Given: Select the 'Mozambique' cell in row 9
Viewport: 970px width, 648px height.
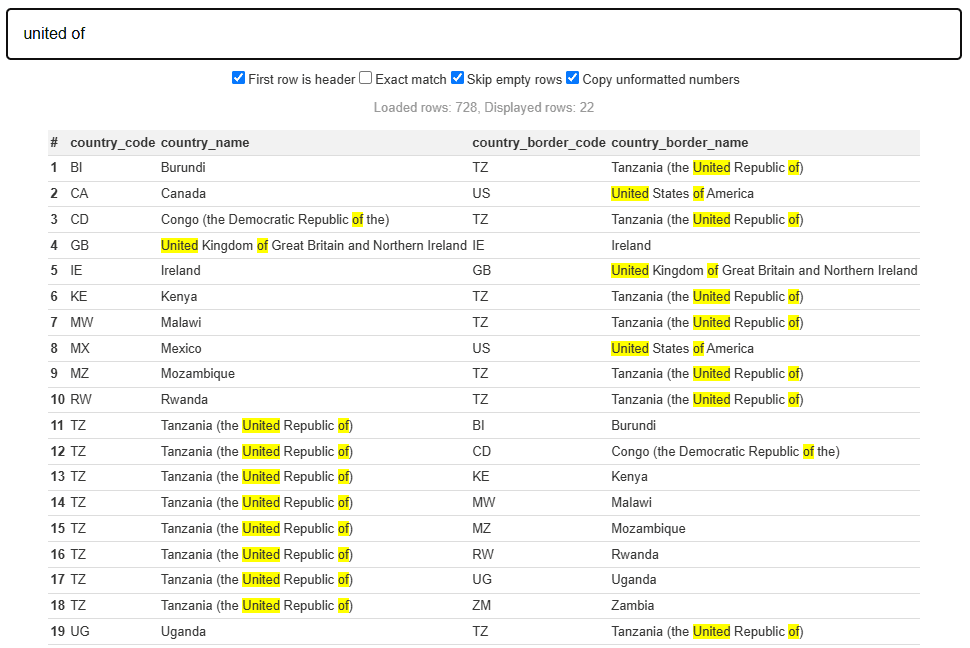Looking at the screenshot, I should coord(198,374).
